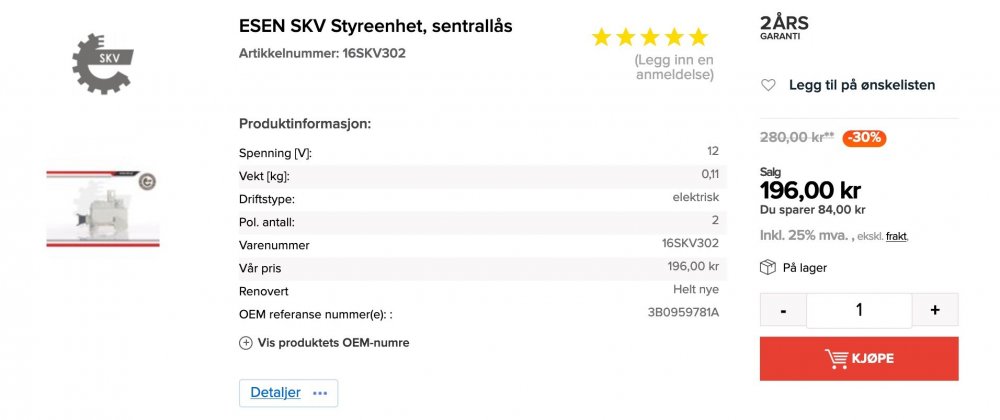Open the 'frakt' shipping link
This screenshot has width=1000, height=420.
point(897,236)
